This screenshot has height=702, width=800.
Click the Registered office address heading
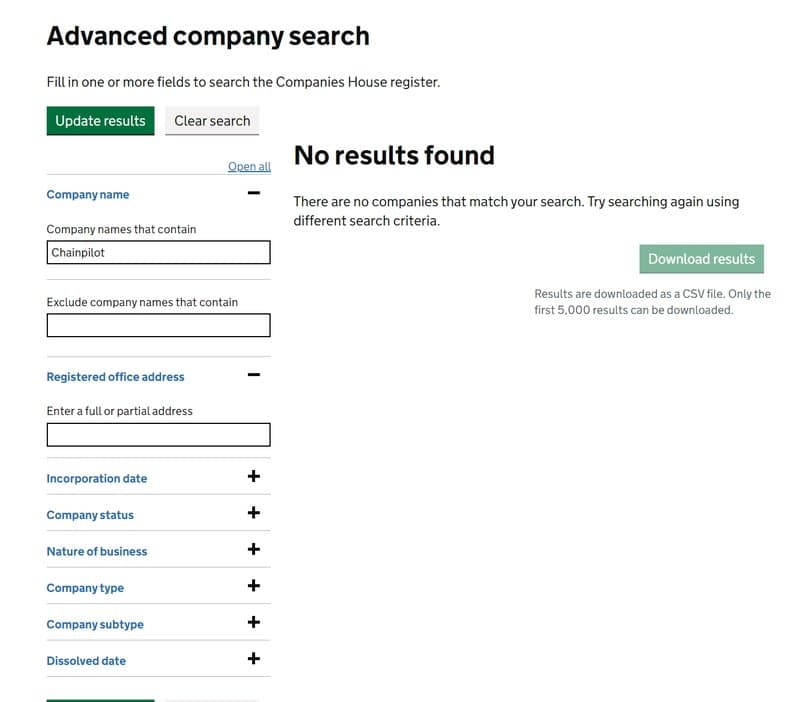(115, 377)
